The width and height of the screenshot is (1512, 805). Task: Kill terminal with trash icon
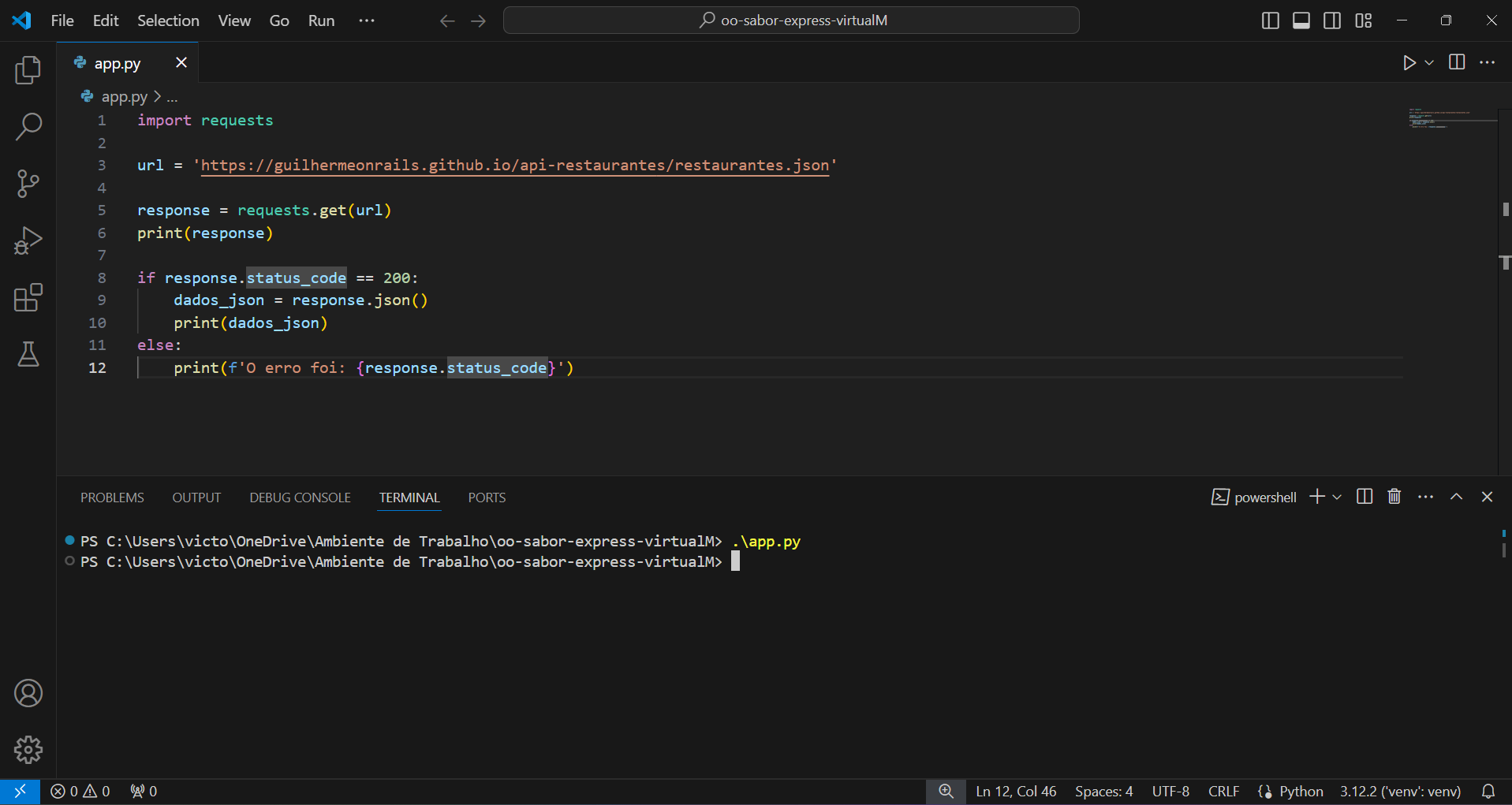point(1394,497)
